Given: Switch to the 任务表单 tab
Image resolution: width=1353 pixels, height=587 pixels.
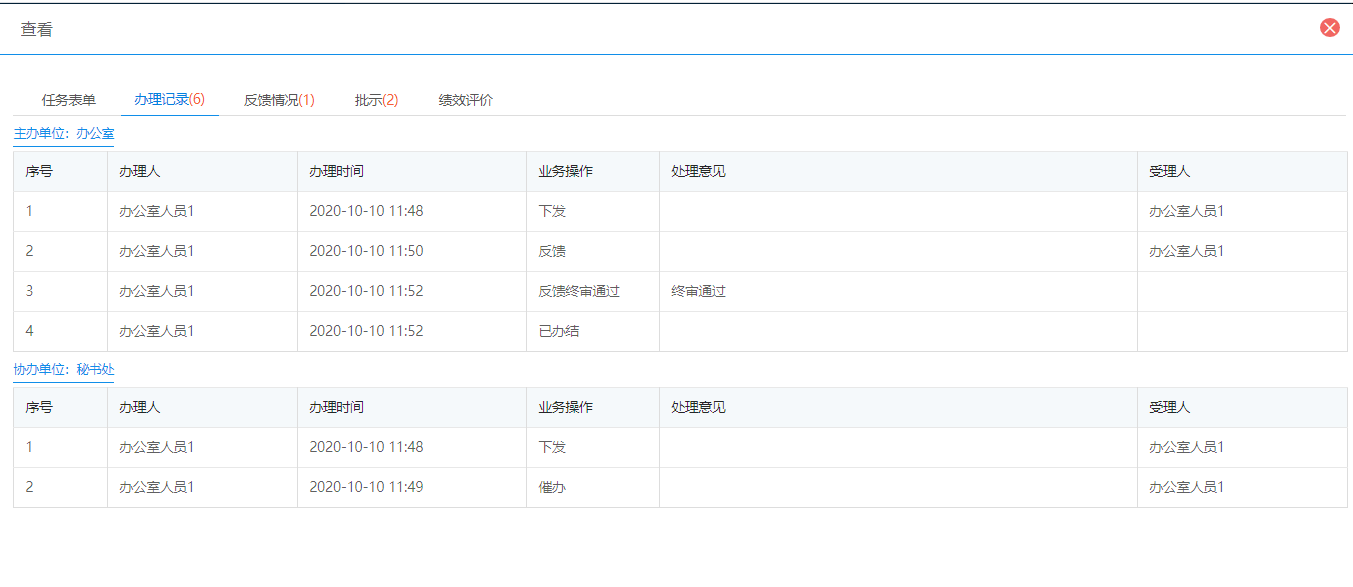Looking at the screenshot, I should (x=69, y=100).
